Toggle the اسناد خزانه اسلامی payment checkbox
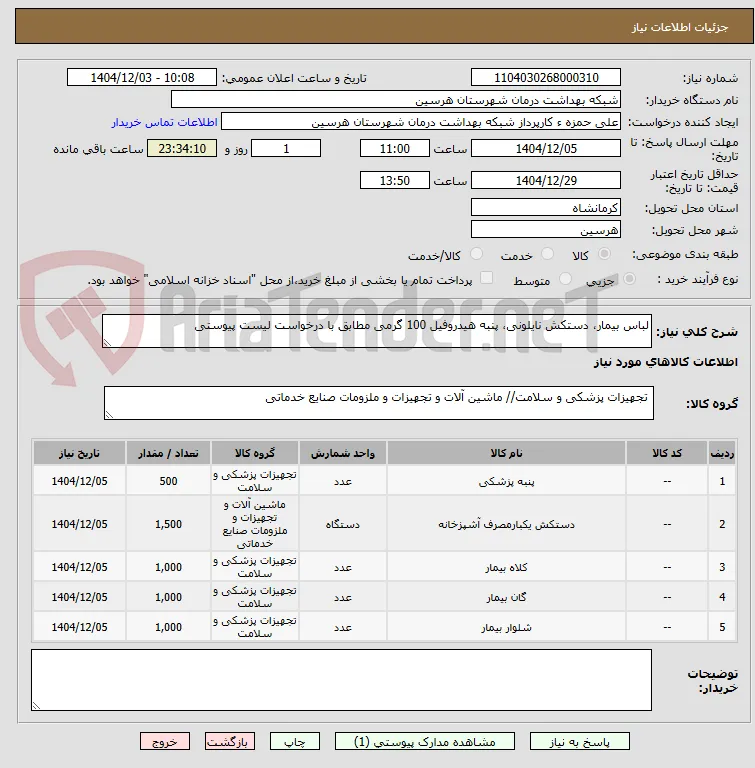Screen dimensions: 755x768 click(x=486, y=278)
